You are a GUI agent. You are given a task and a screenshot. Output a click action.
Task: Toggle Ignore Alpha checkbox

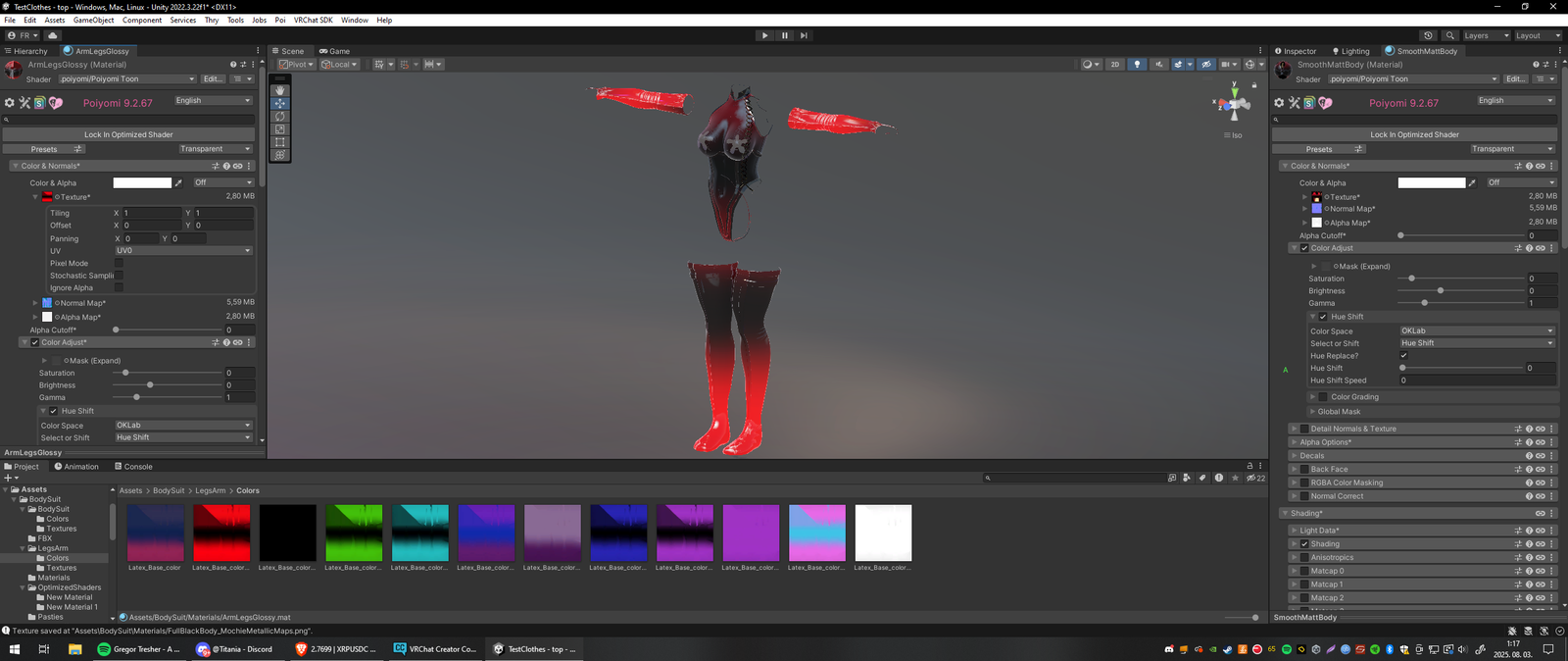[x=119, y=287]
